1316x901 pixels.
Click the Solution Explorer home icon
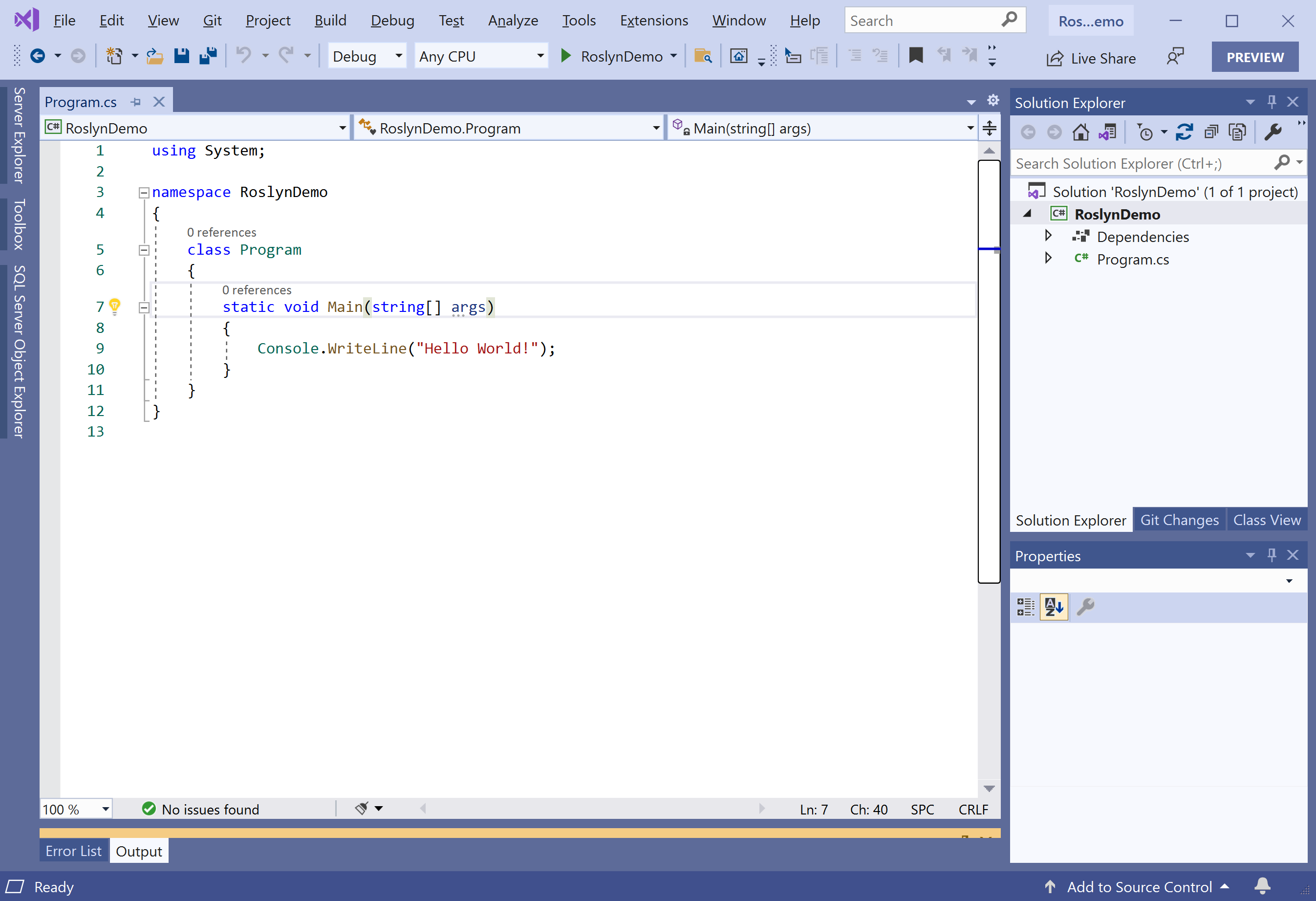point(1080,132)
